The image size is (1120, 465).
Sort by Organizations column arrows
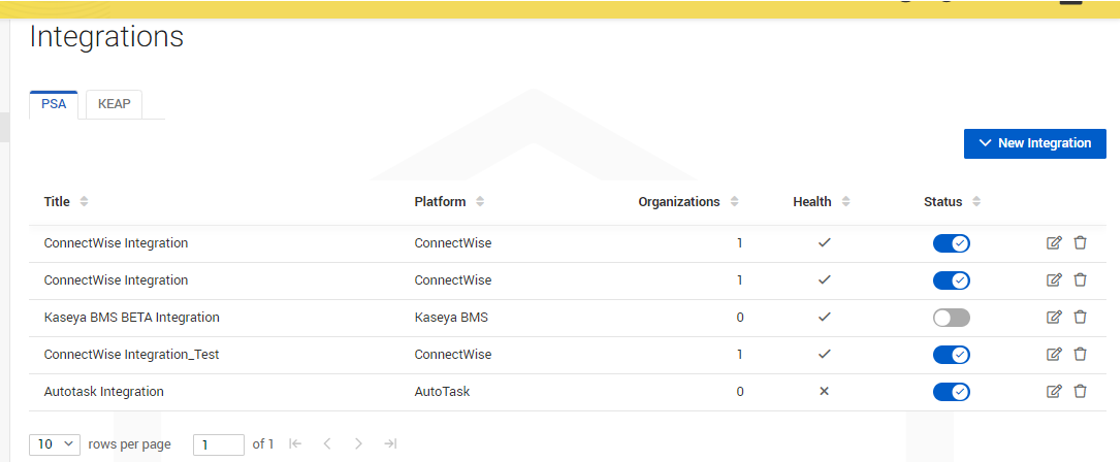click(735, 202)
